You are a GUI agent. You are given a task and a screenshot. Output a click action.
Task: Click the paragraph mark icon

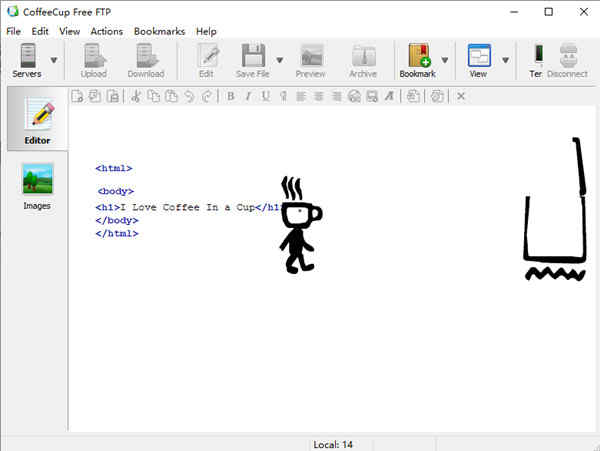point(283,96)
